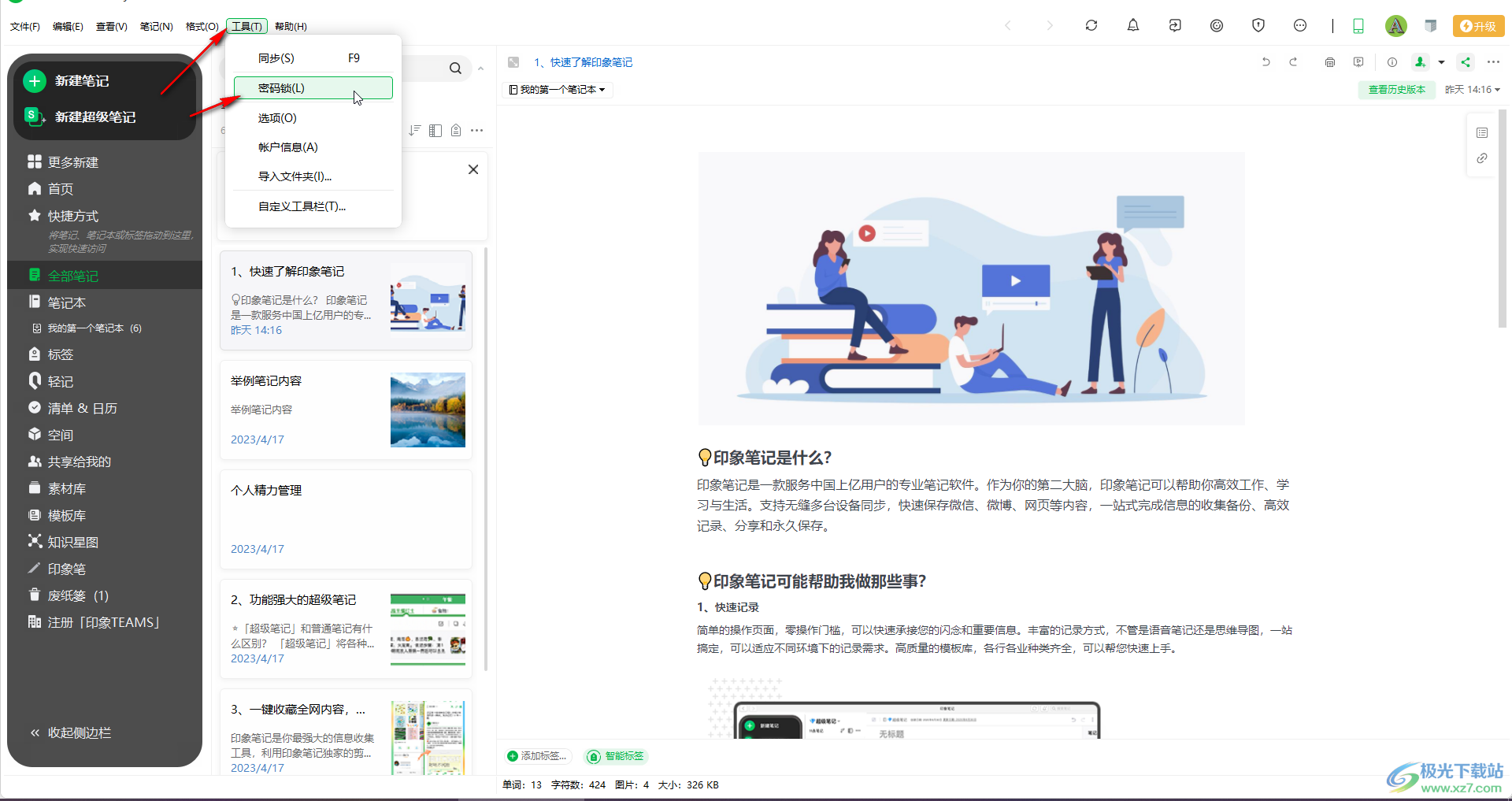
Task: Click the undo arrow in note toolbar
Action: (x=1266, y=62)
